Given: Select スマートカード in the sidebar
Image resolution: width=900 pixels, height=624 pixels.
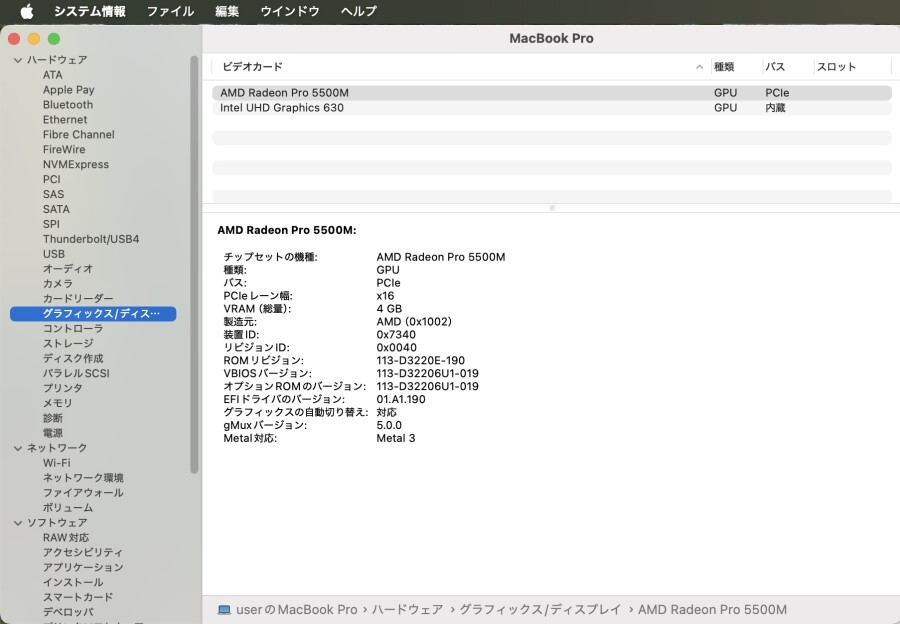Looking at the screenshot, I should coord(78,597).
